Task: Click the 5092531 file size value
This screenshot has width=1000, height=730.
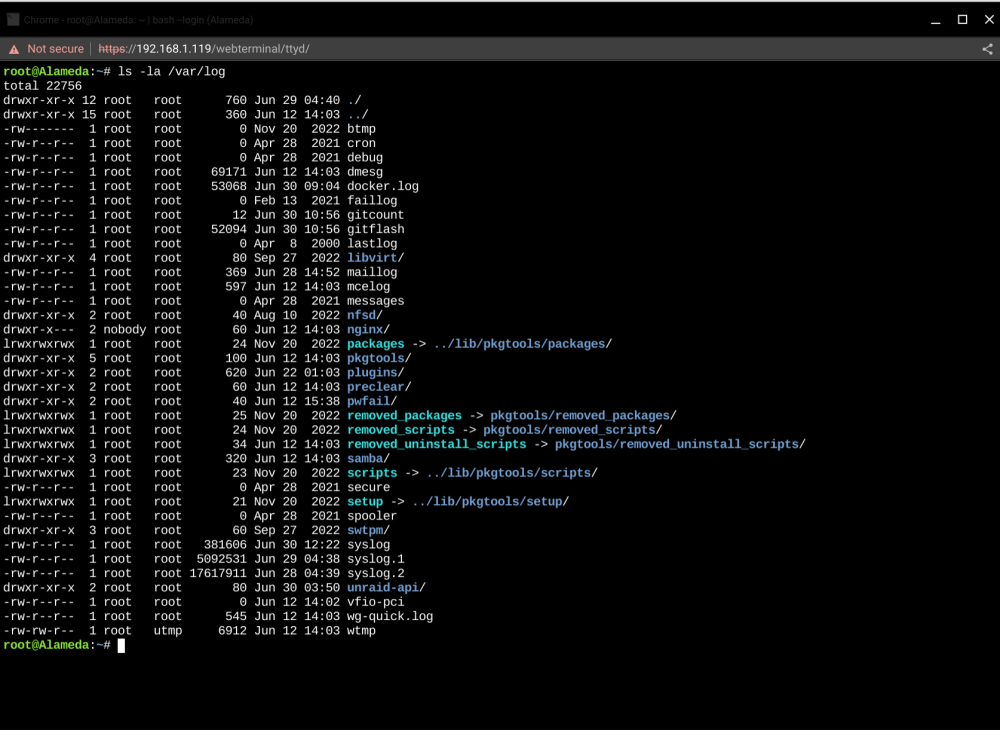Action: coord(221,559)
